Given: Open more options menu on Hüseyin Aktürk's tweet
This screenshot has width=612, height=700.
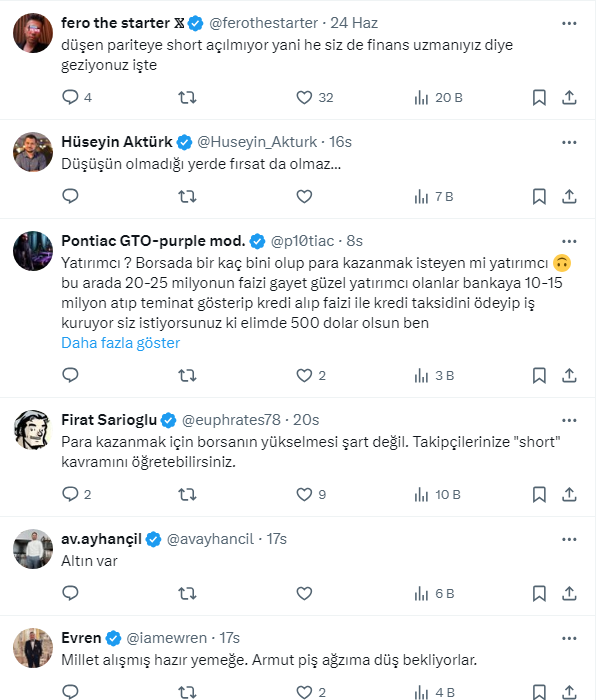Looking at the screenshot, I should (569, 141).
